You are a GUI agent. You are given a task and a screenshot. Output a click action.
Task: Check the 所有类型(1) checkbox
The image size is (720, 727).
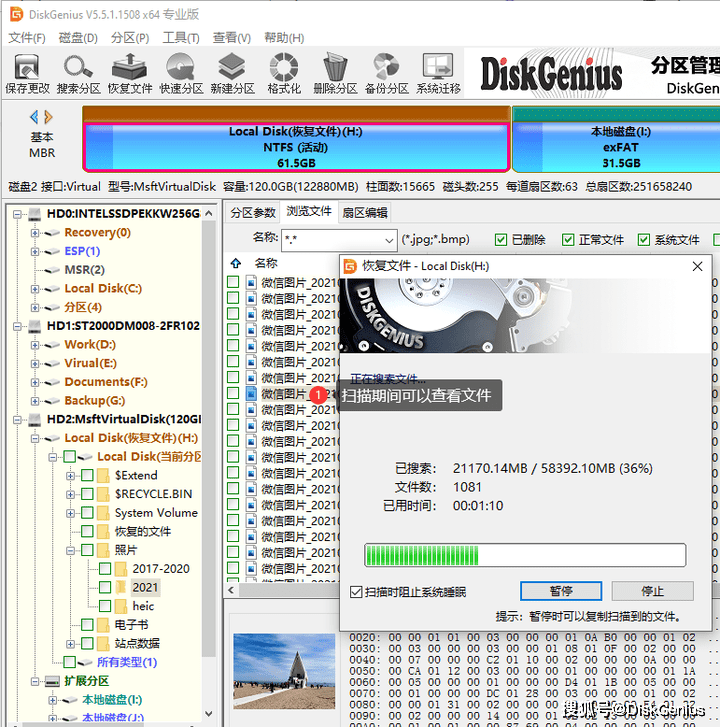pos(70,662)
